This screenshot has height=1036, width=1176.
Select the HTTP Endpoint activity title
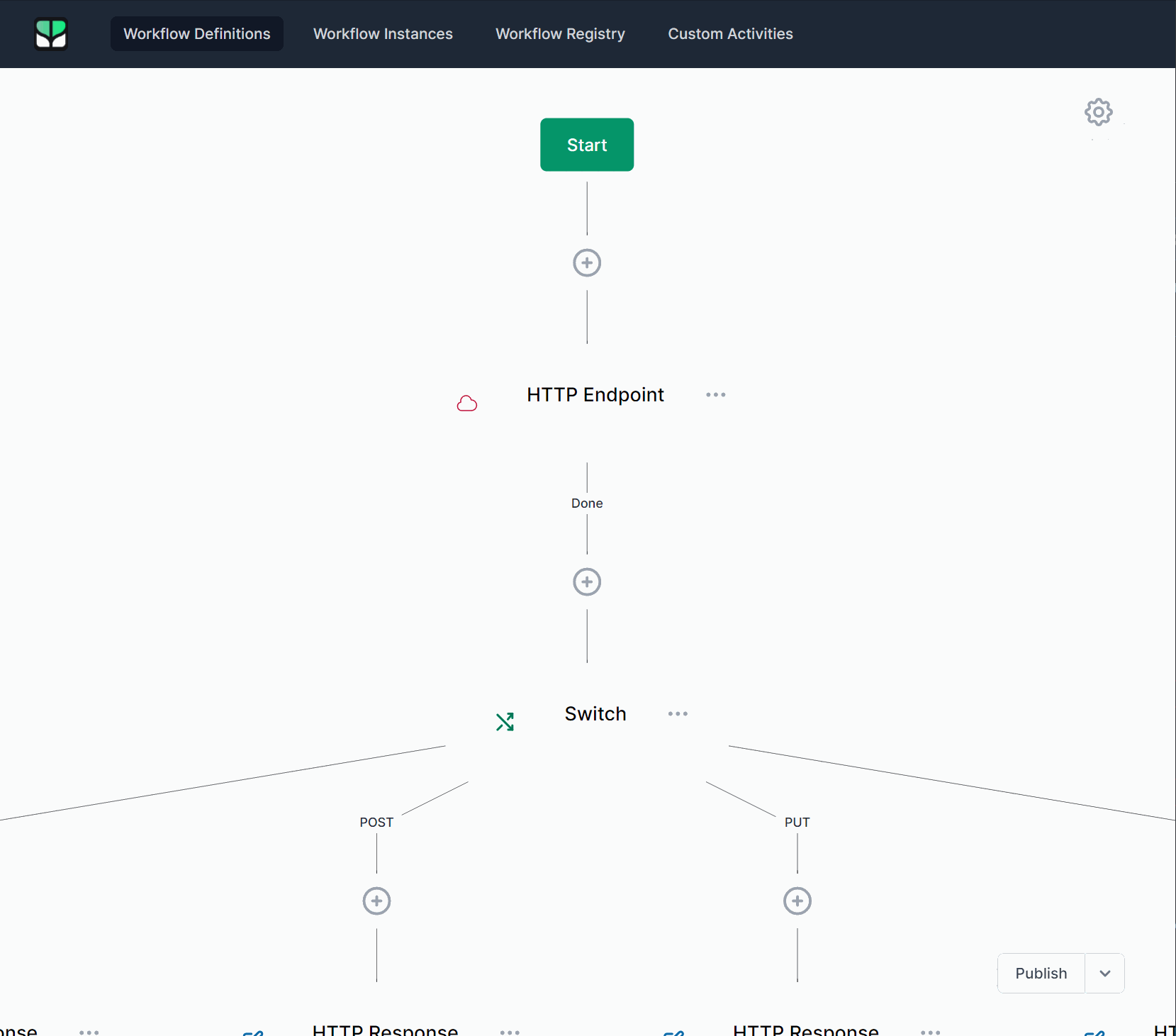[x=595, y=394]
